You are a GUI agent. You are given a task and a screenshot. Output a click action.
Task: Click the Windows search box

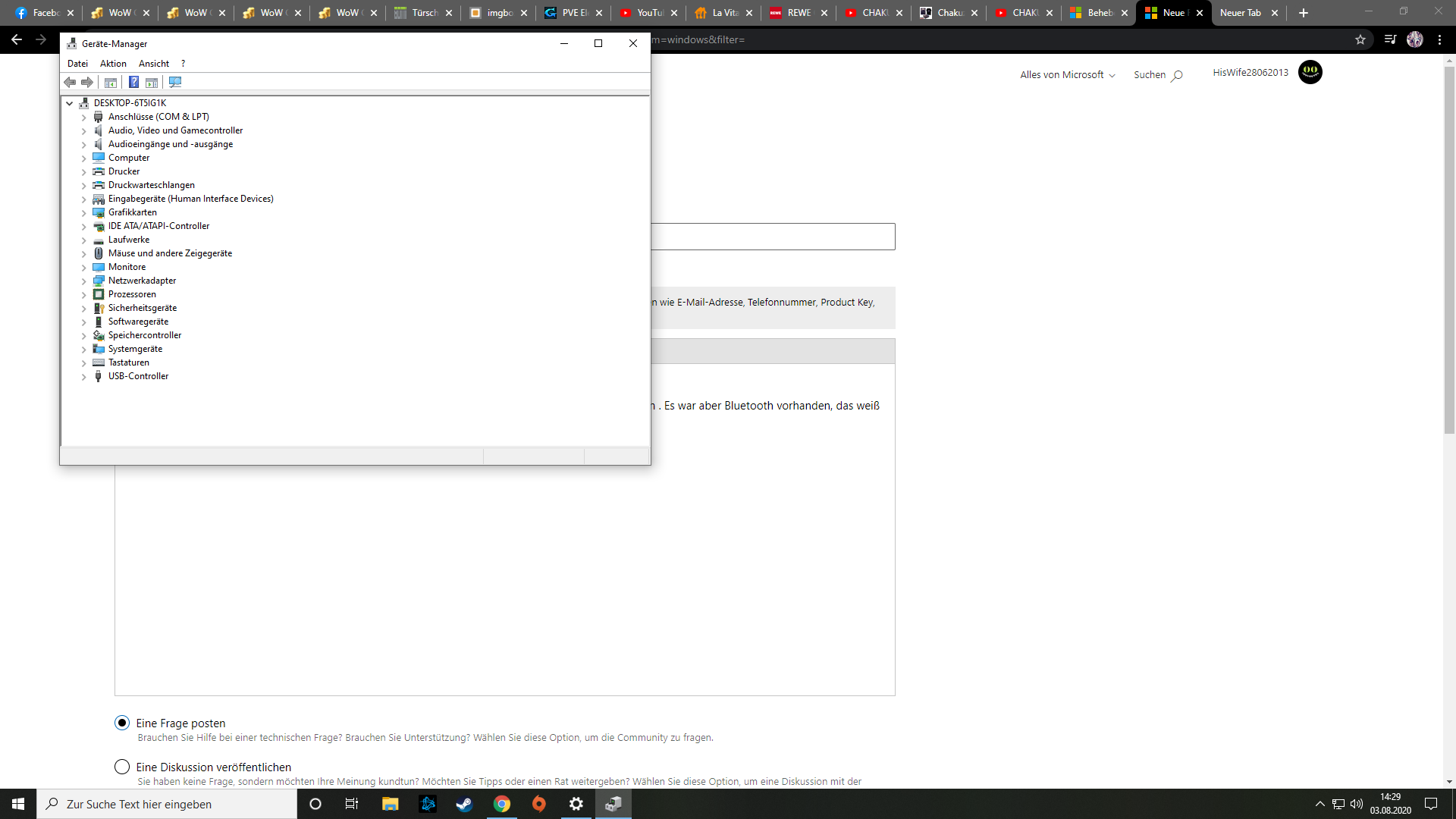tap(167, 804)
